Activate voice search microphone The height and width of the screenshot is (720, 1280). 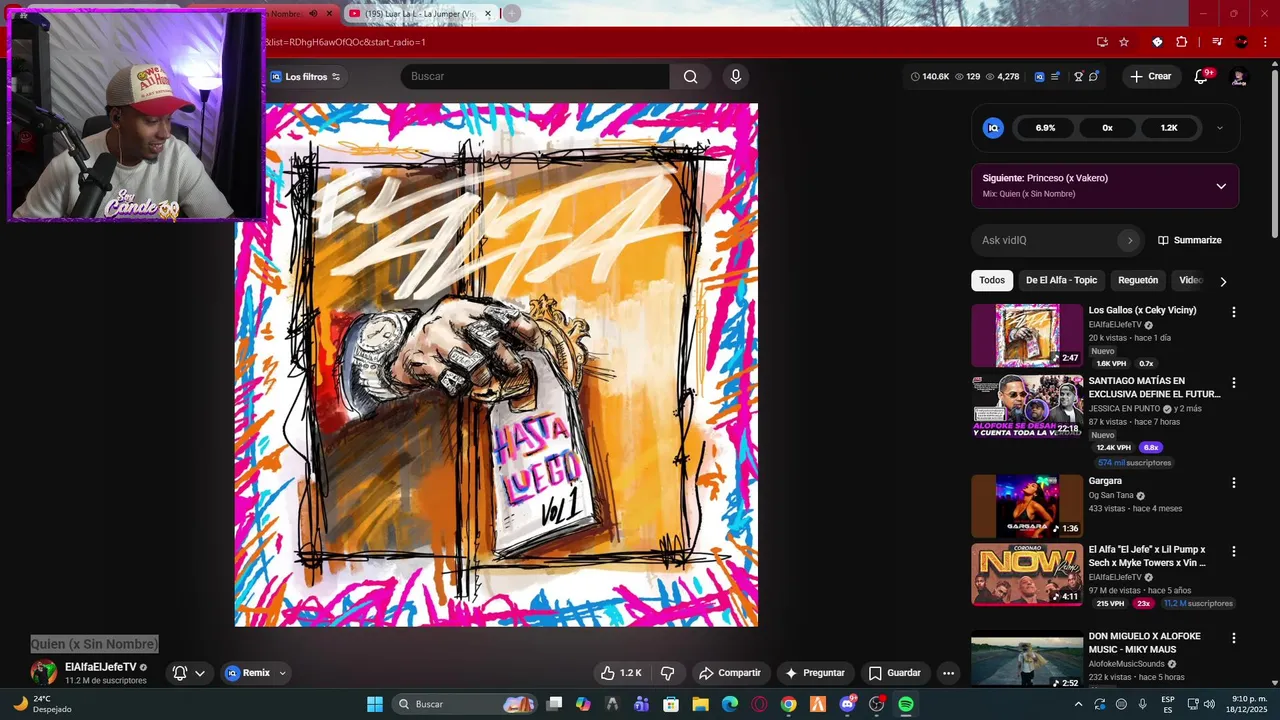coord(736,77)
